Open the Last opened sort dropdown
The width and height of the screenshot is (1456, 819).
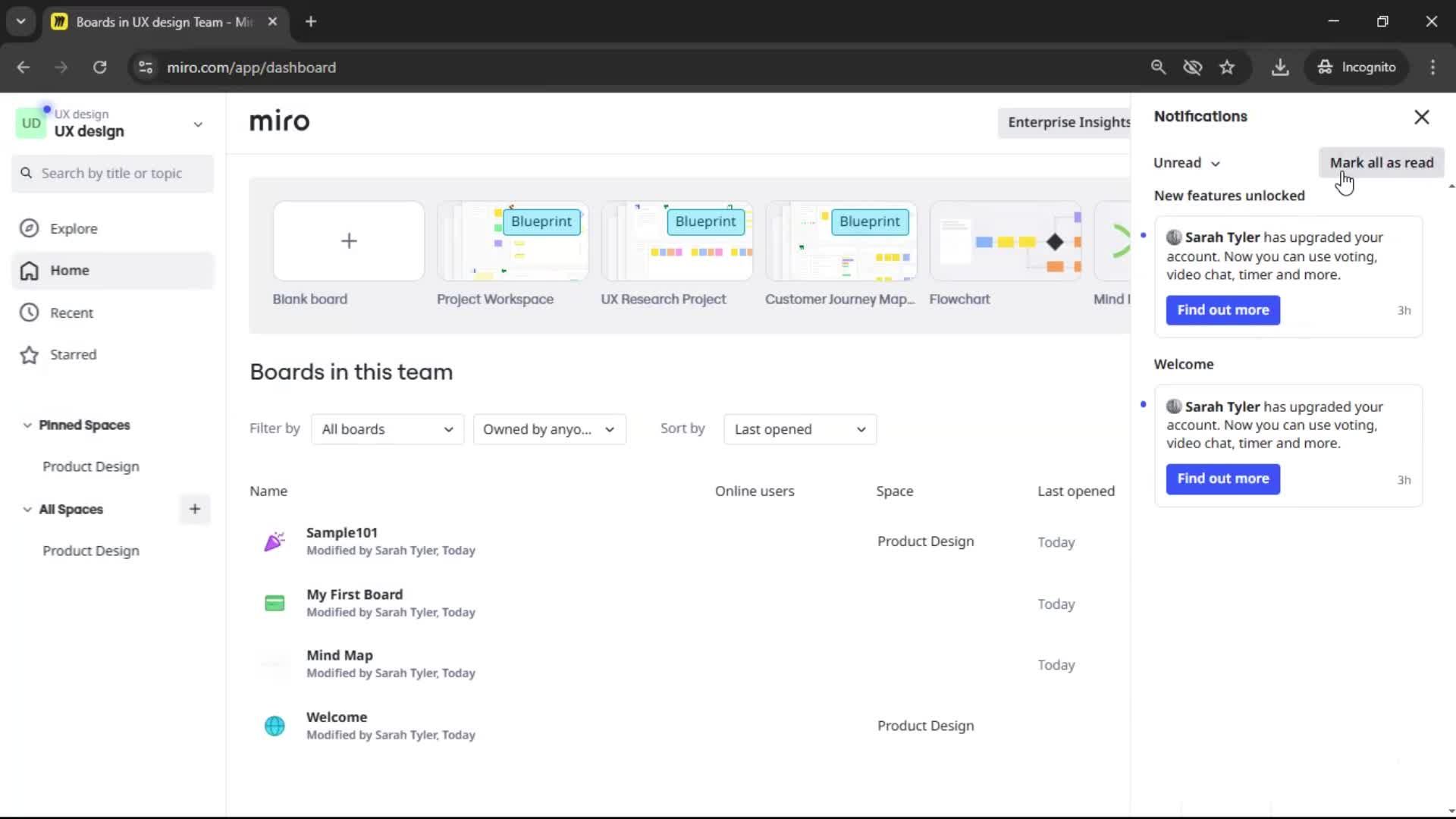[x=800, y=429]
